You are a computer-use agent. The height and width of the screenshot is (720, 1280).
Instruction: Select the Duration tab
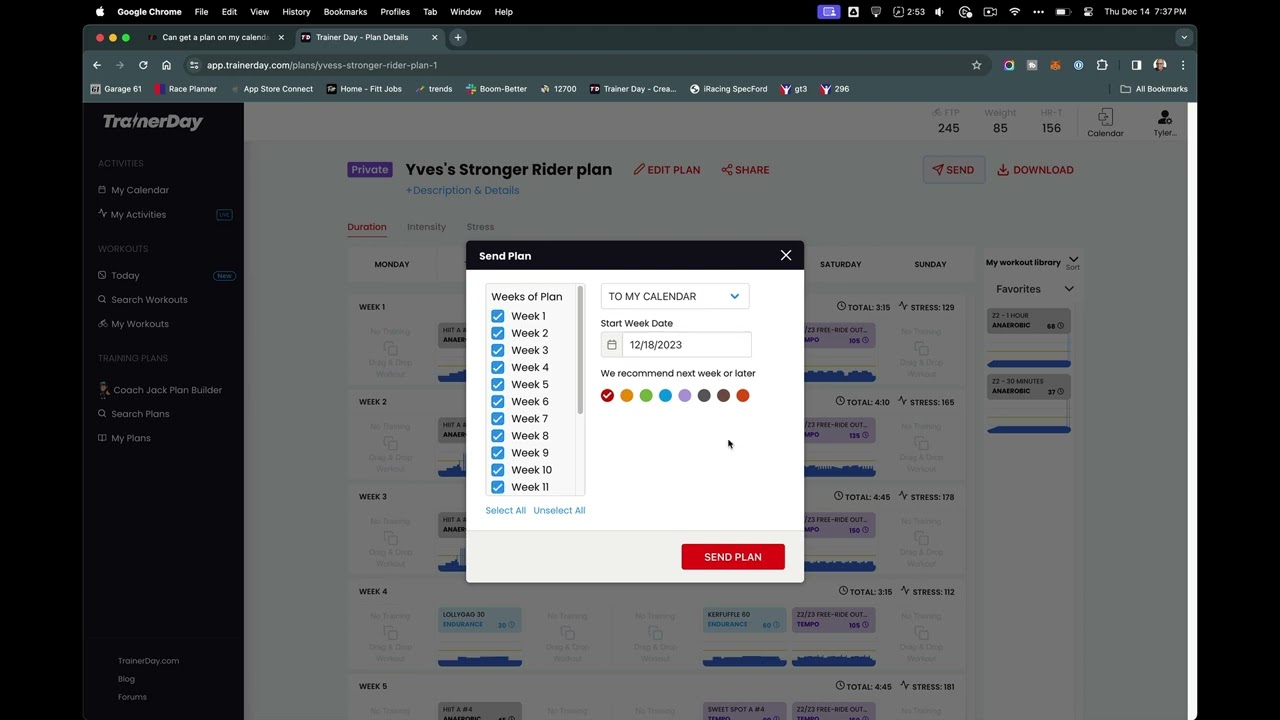point(367,227)
